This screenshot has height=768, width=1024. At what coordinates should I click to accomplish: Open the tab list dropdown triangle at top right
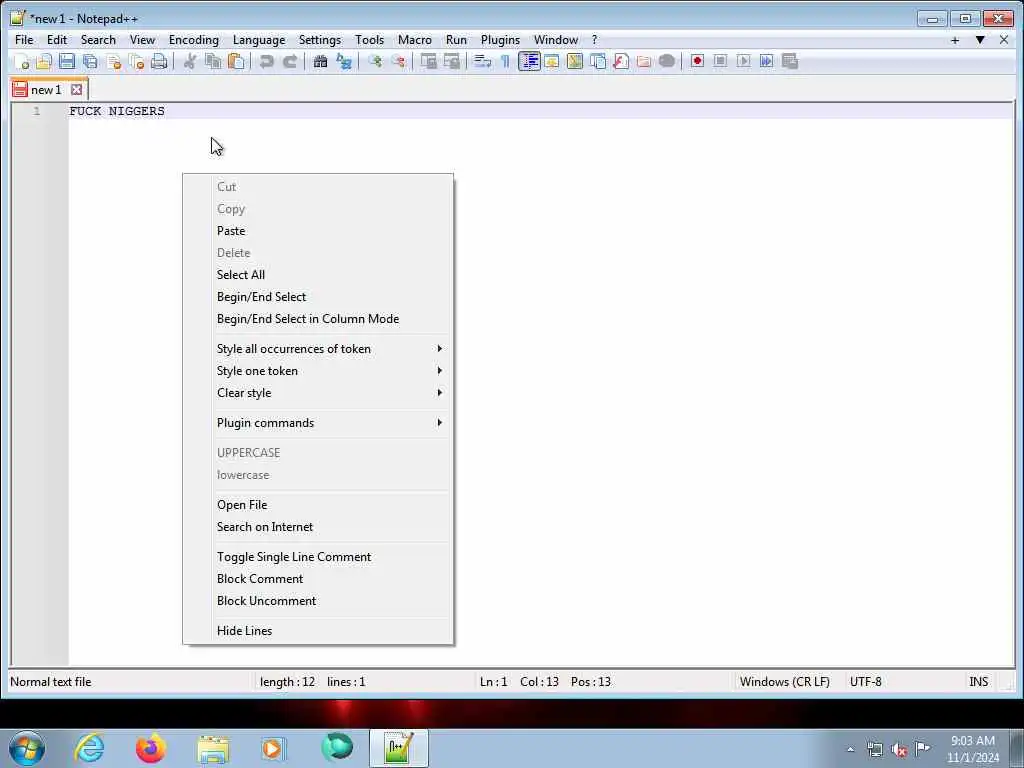(980, 40)
